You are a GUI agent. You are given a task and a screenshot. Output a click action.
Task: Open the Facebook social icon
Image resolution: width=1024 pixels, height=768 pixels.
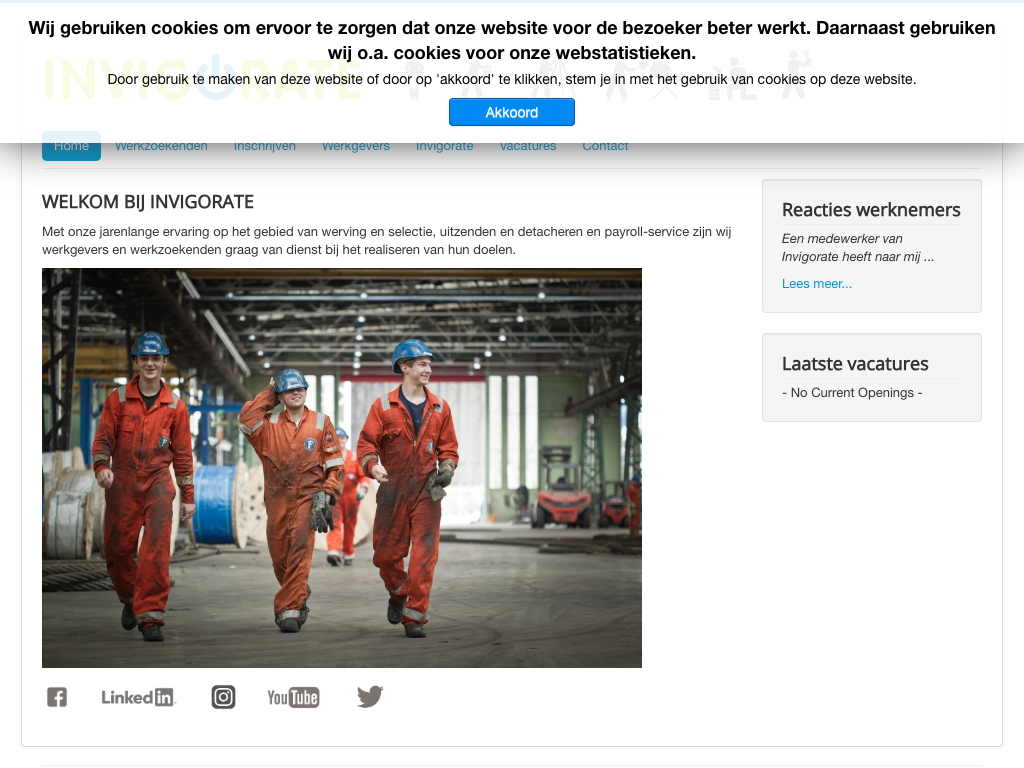57,697
